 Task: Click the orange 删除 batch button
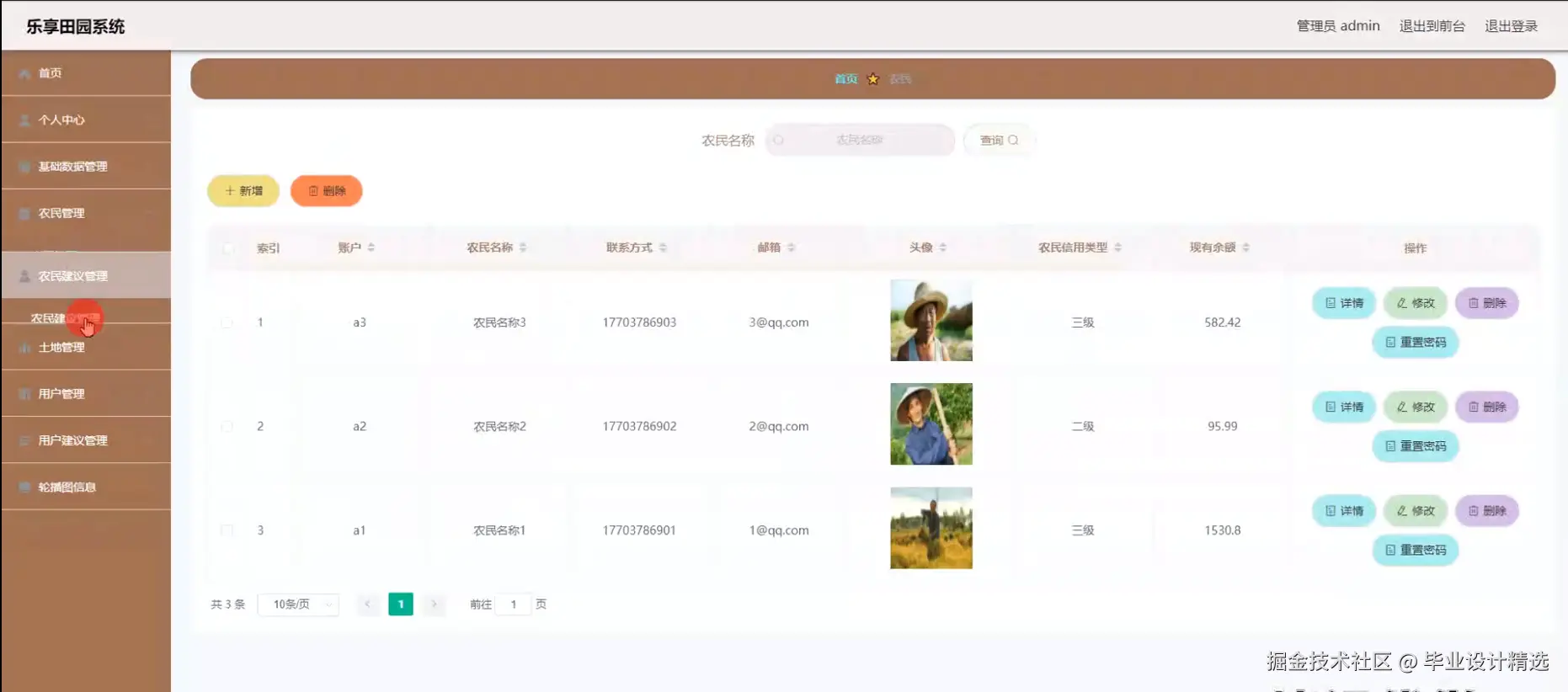327,191
